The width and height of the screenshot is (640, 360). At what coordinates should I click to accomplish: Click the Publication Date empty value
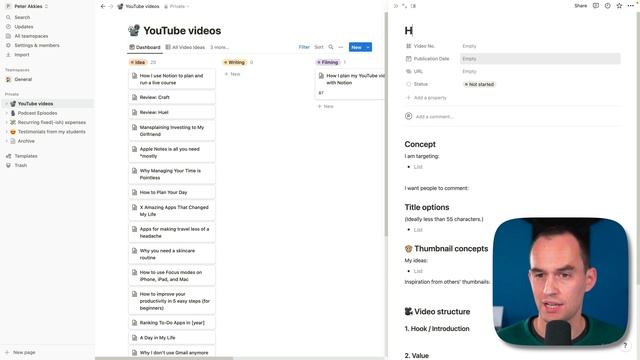pyautogui.click(x=540, y=59)
